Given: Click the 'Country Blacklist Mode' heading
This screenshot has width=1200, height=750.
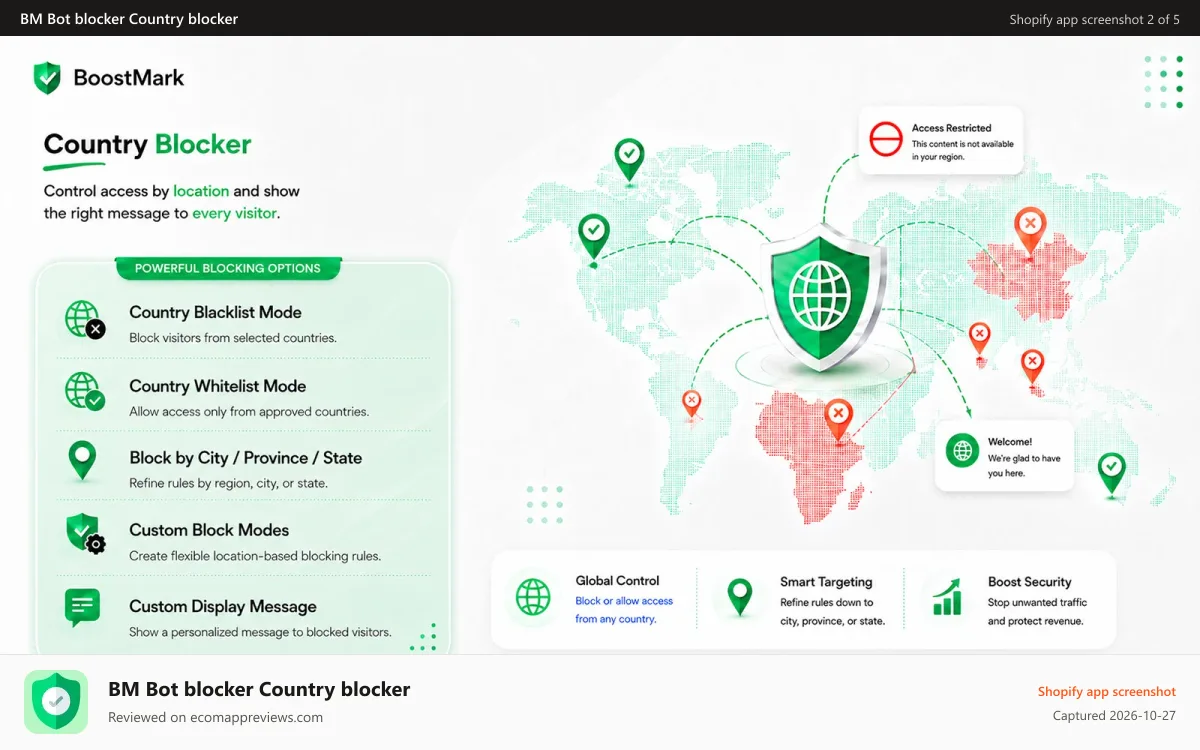Looking at the screenshot, I should (x=215, y=312).
